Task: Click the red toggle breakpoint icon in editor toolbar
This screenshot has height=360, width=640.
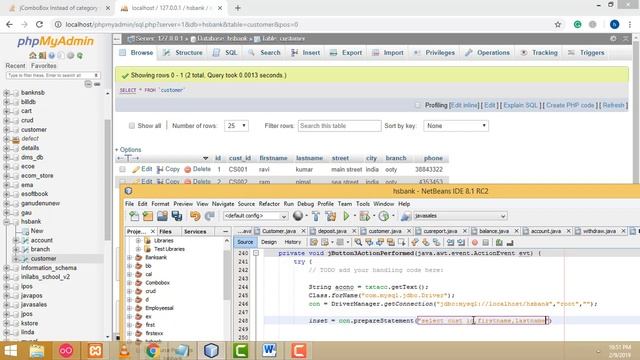Action: [474, 242]
